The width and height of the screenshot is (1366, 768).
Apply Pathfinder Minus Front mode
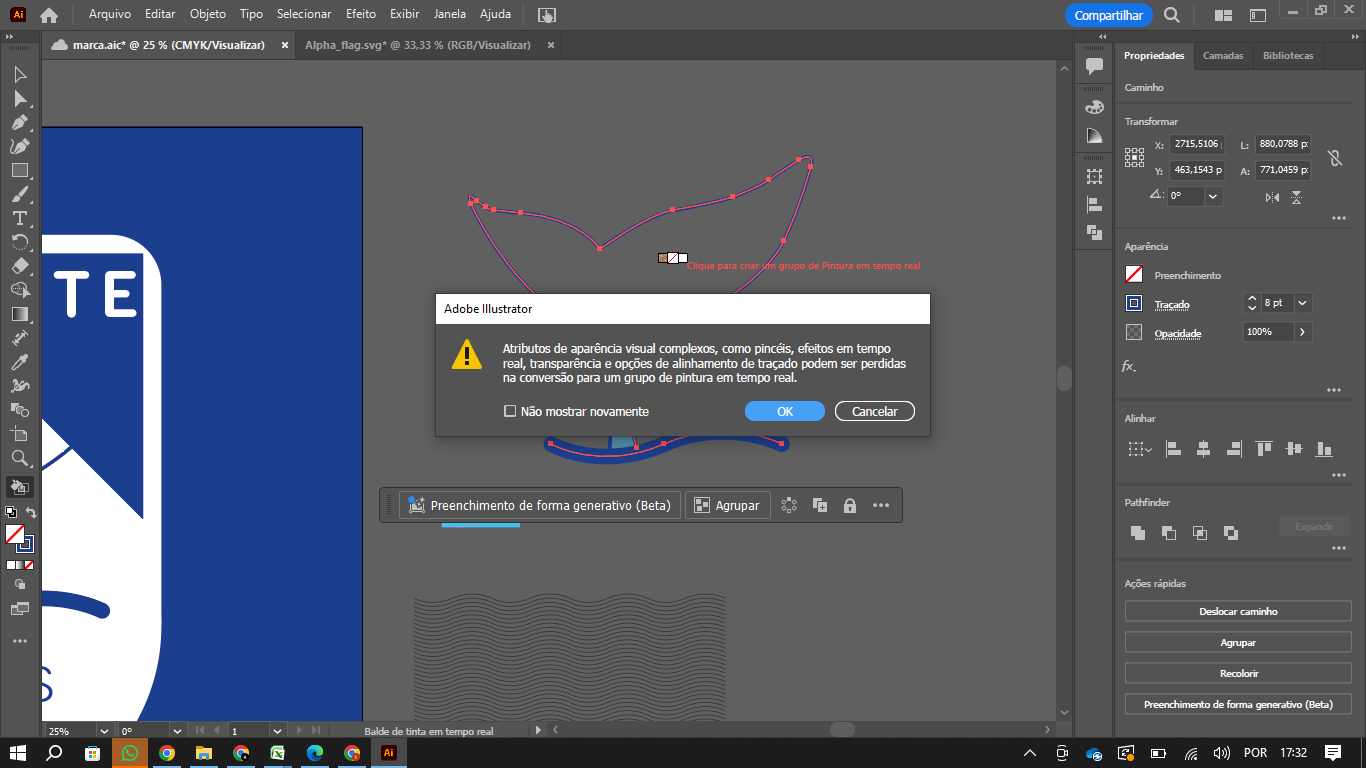click(1168, 533)
